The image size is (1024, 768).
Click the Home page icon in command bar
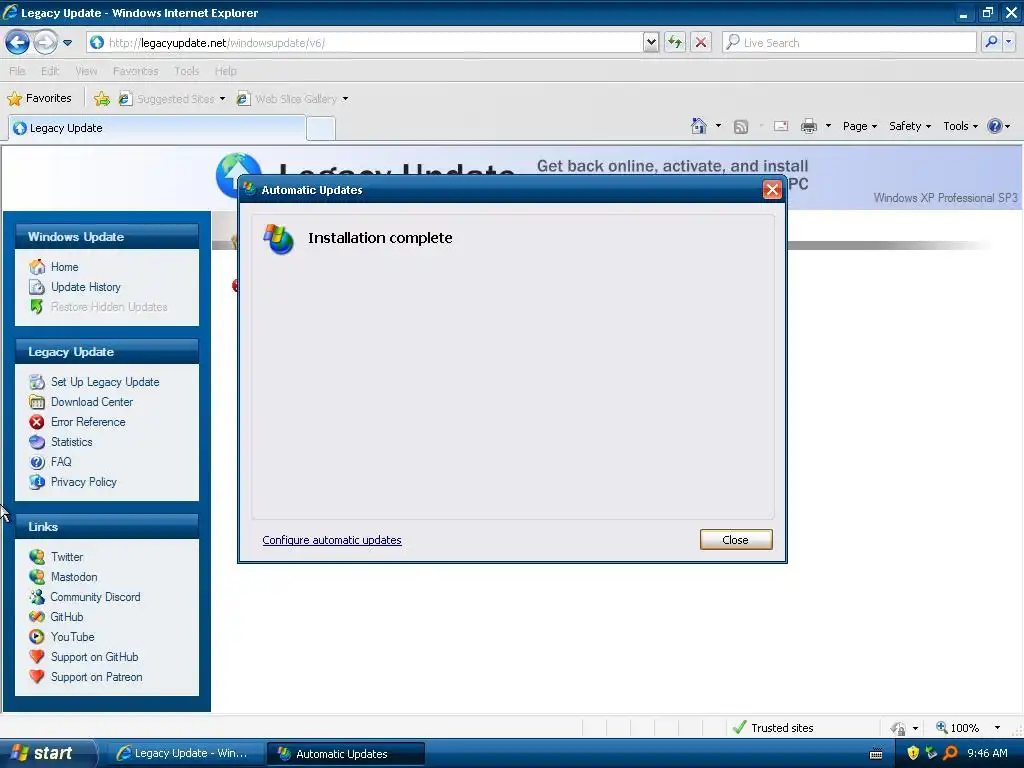[x=699, y=126]
